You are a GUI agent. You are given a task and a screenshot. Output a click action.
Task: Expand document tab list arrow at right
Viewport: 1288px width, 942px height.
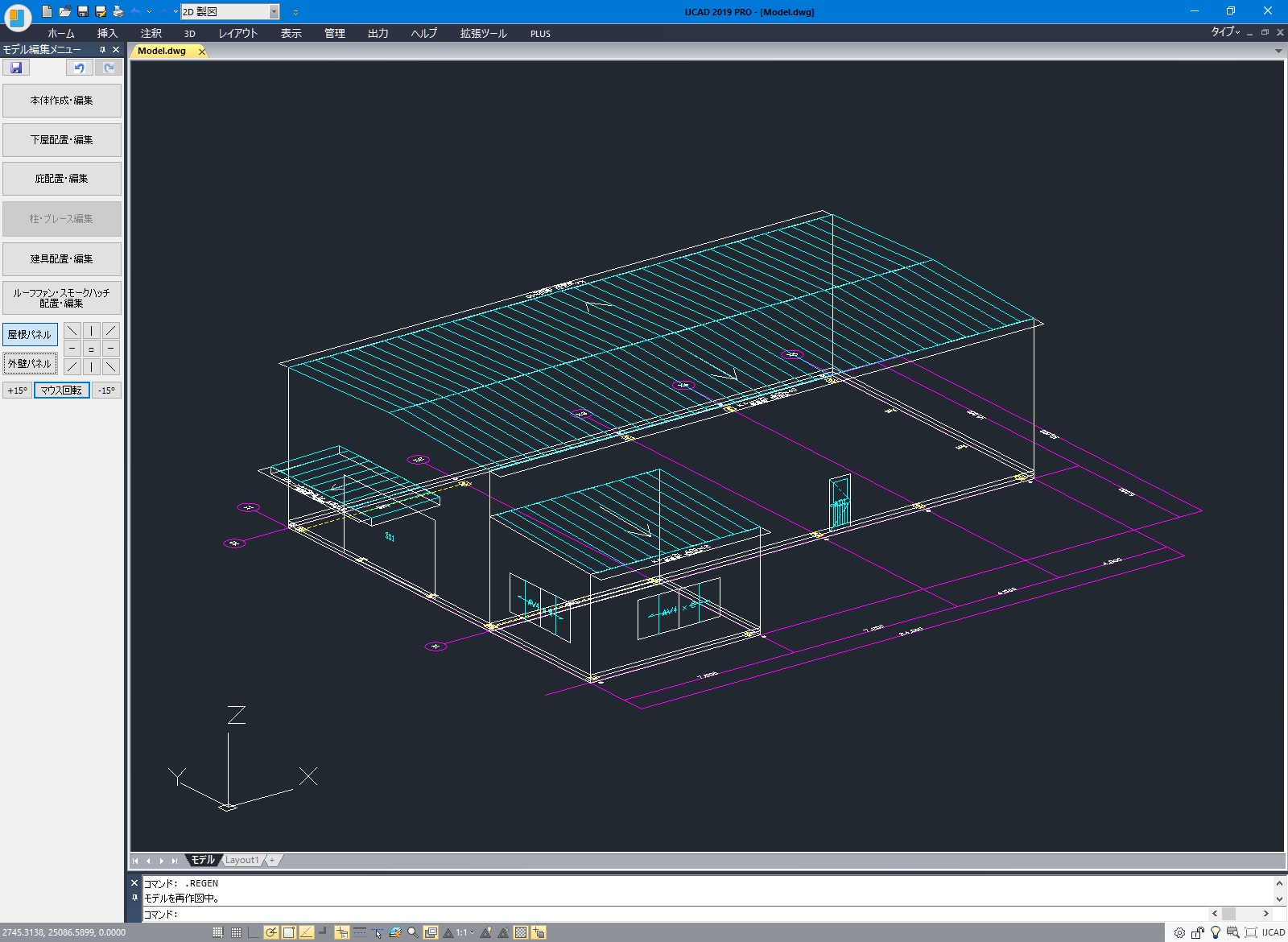1278,51
